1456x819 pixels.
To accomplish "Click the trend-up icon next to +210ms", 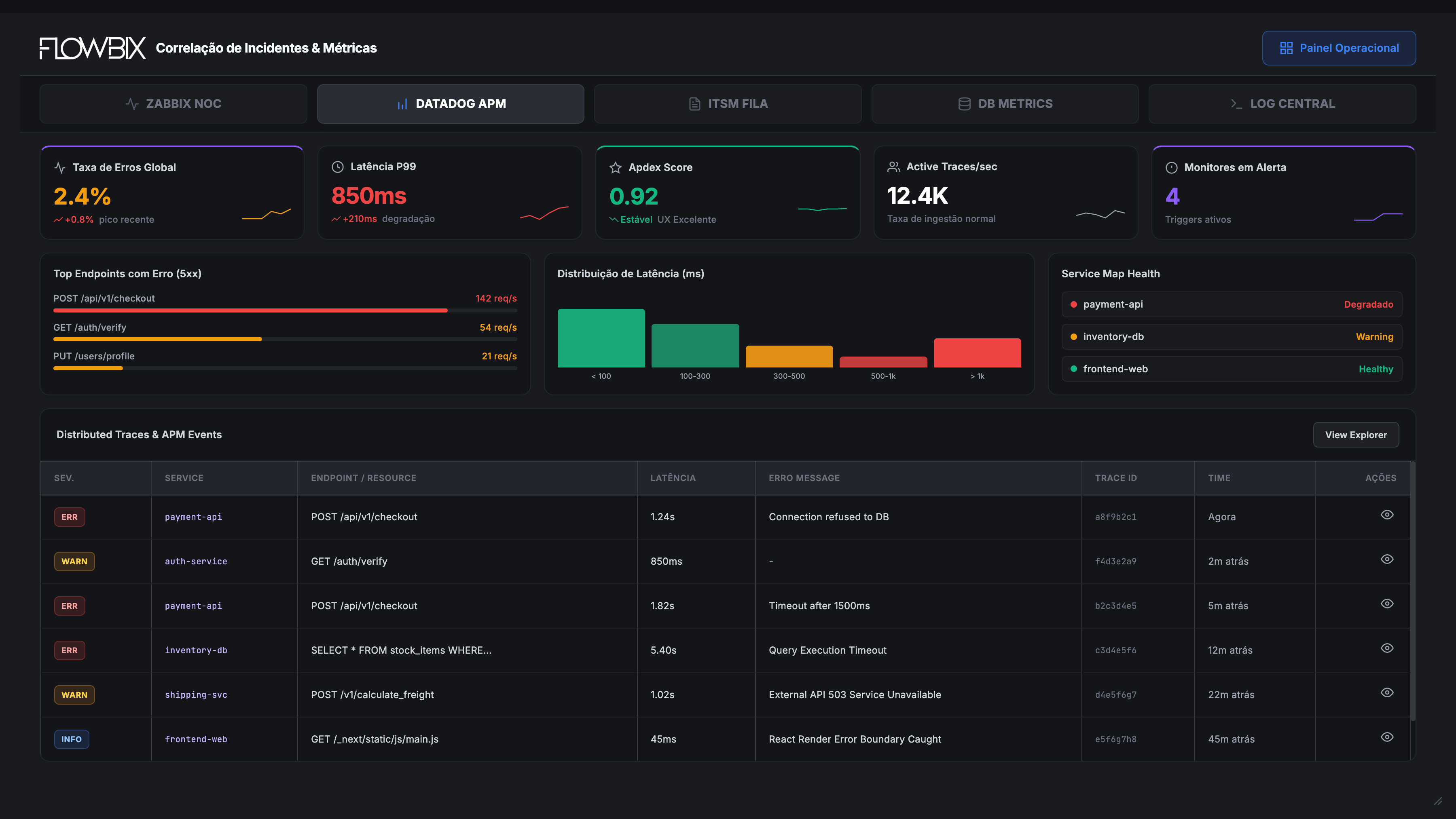I will pyautogui.click(x=336, y=219).
